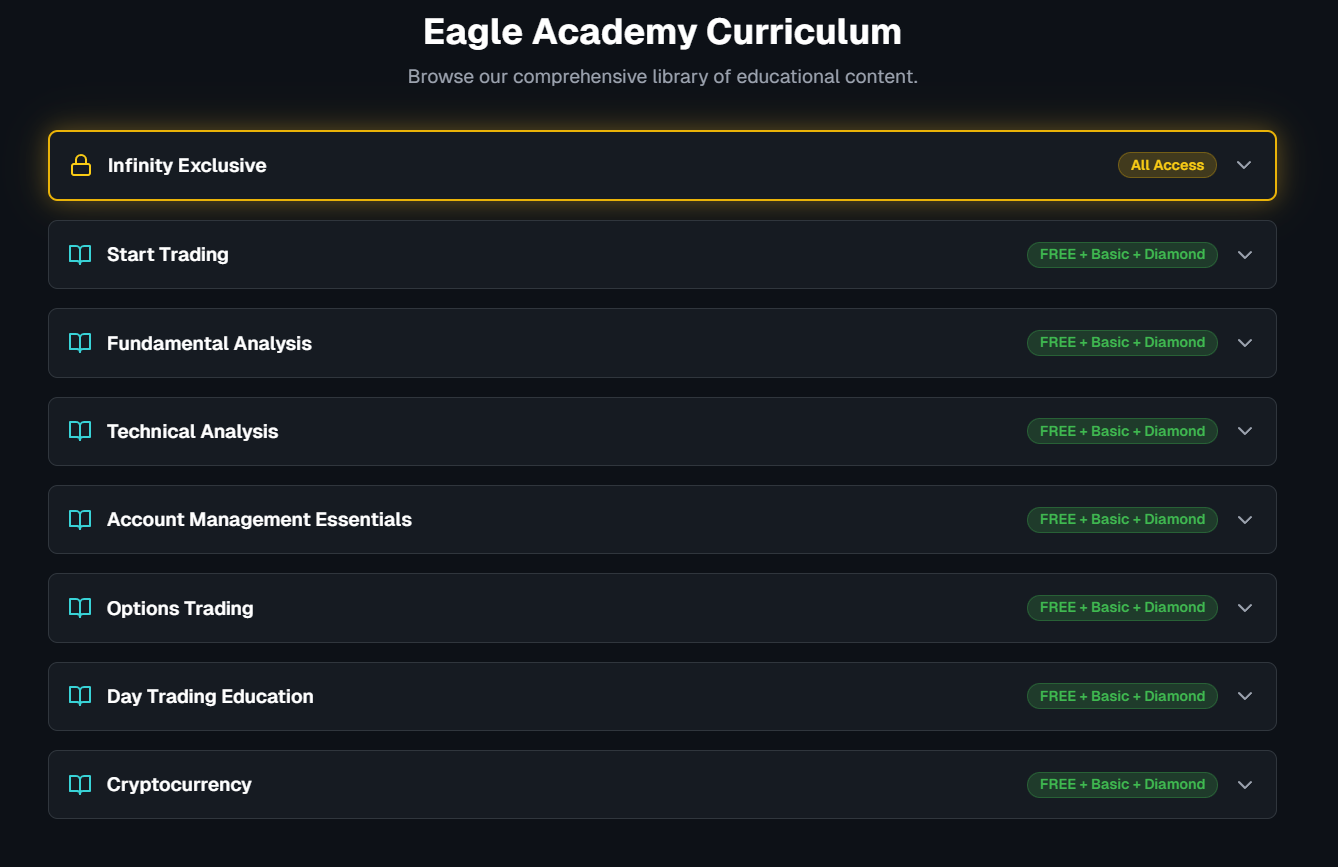Click the lock icon beside Infinity Exclusive
This screenshot has width=1338, height=867.
coord(80,164)
